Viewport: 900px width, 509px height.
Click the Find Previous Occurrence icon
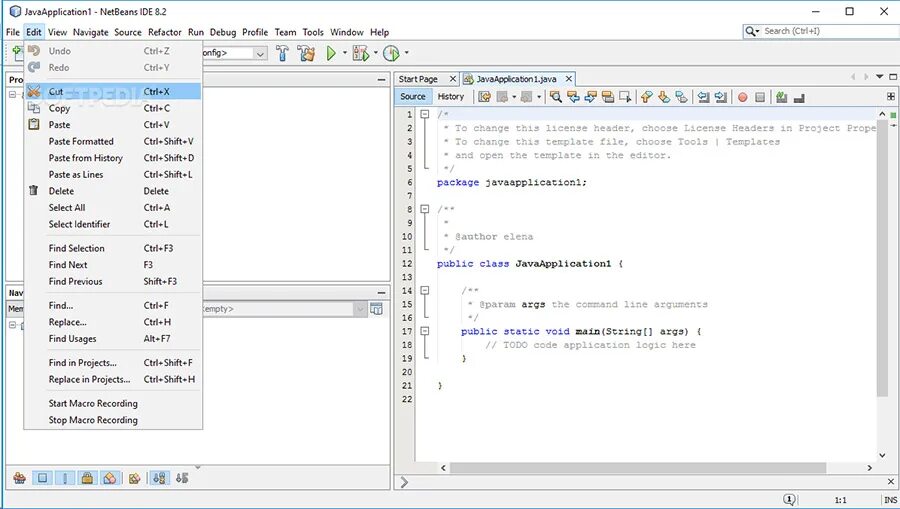coord(573,97)
